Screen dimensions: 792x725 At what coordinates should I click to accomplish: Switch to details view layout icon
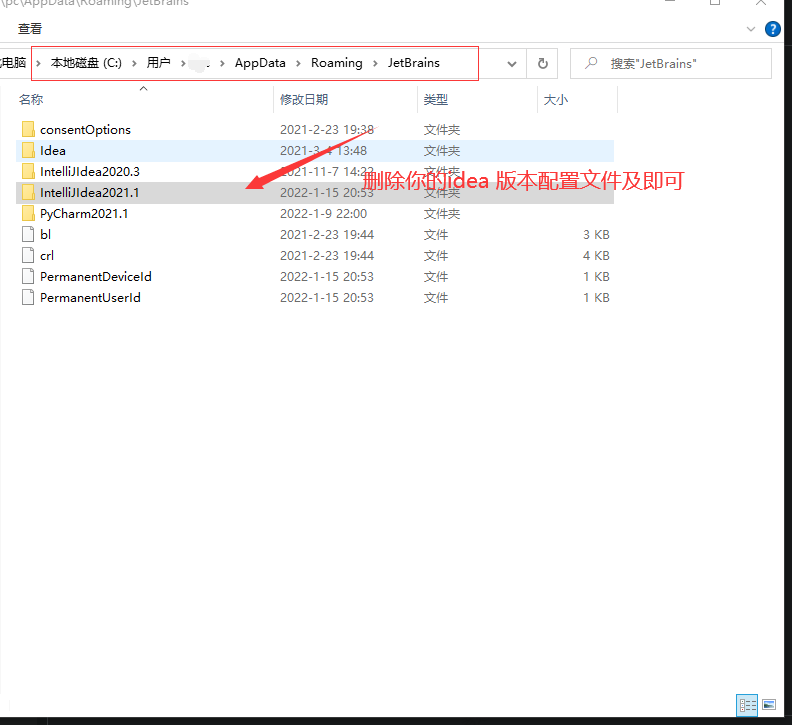746,704
